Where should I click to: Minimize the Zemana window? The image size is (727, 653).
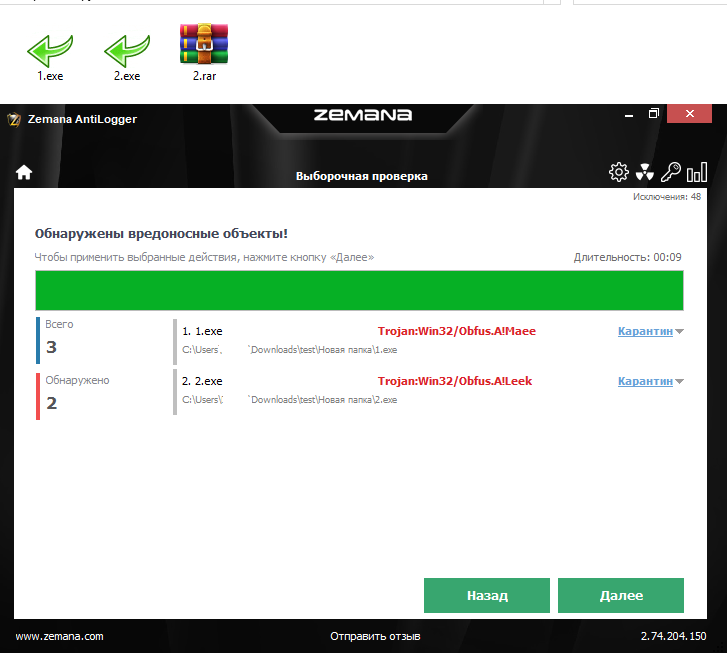pos(629,115)
